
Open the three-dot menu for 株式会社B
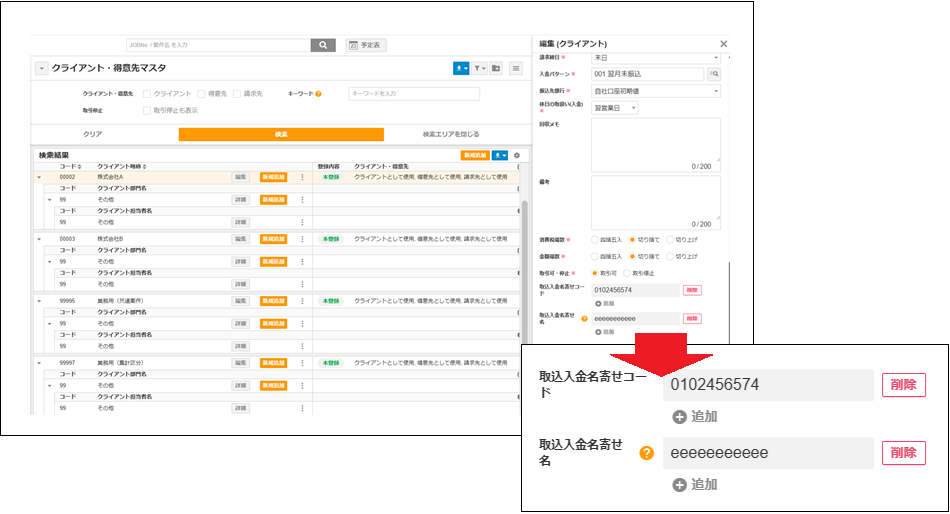[302, 239]
